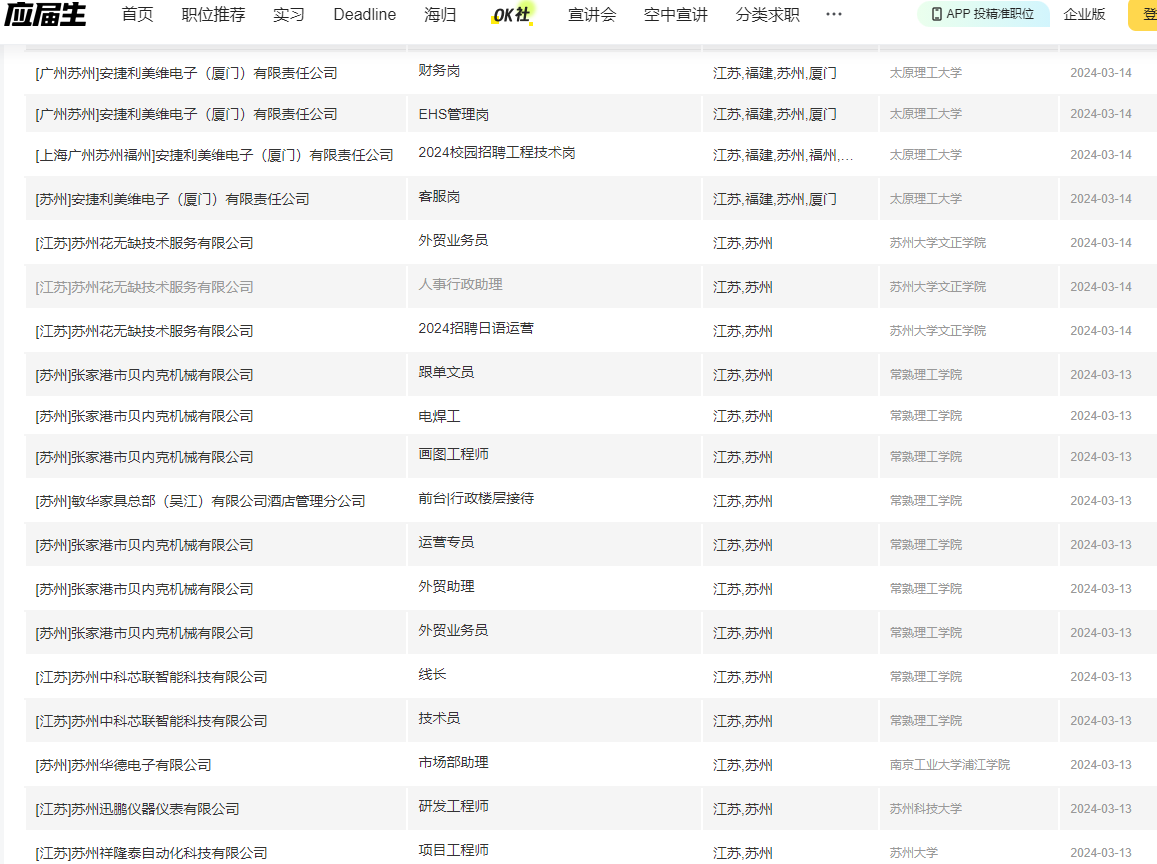Open the Deadline navigation item
The width and height of the screenshot is (1157, 864).
(x=364, y=15)
